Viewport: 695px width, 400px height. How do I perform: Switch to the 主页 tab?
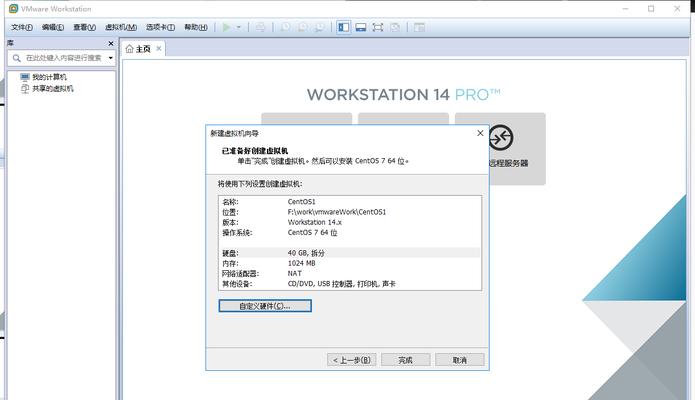143,49
